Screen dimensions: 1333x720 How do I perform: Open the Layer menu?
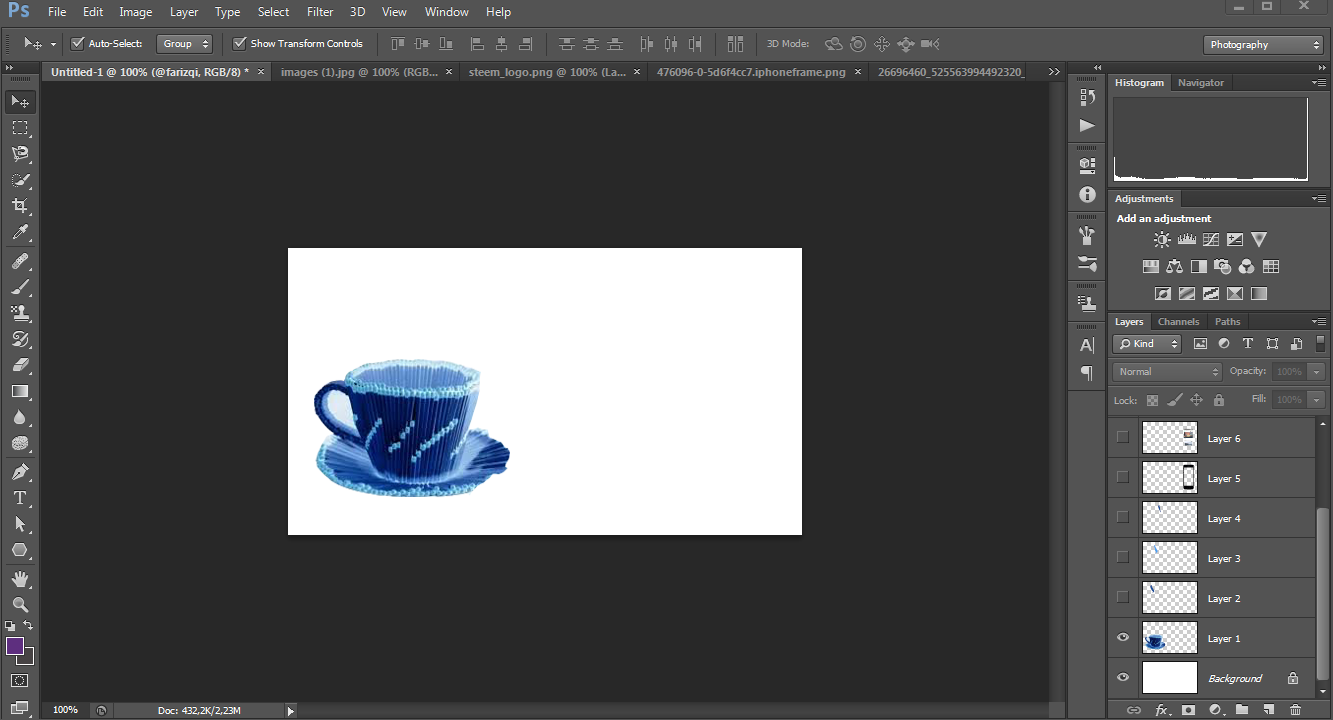[x=184, y=12]
